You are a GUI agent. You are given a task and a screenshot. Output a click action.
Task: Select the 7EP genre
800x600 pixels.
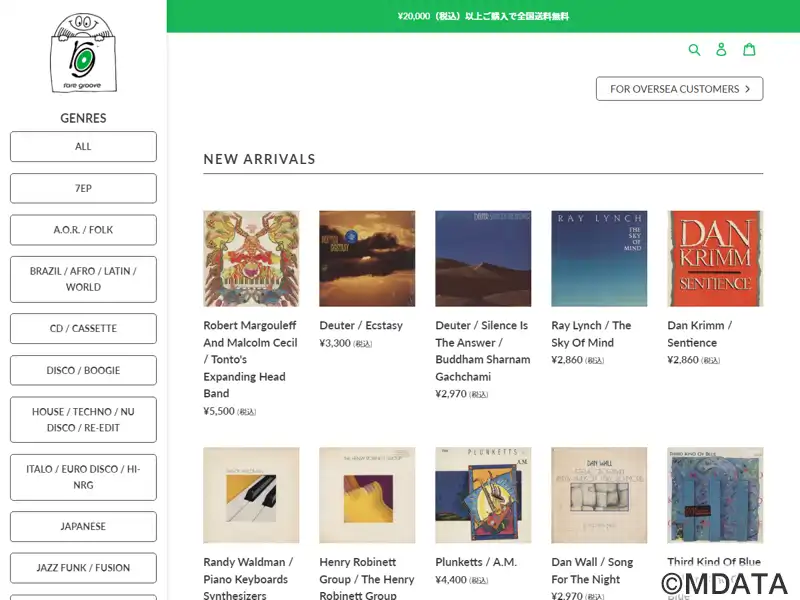coord(83,188)
